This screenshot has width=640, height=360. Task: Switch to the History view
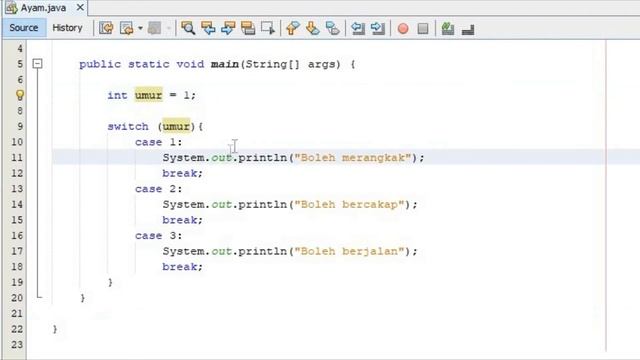coord(67,28)
